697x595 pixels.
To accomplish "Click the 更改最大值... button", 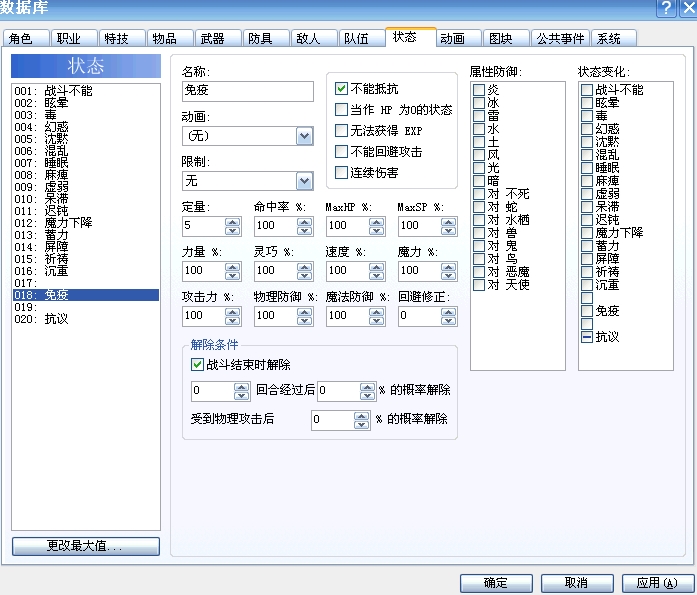I will tap(86, 546).
